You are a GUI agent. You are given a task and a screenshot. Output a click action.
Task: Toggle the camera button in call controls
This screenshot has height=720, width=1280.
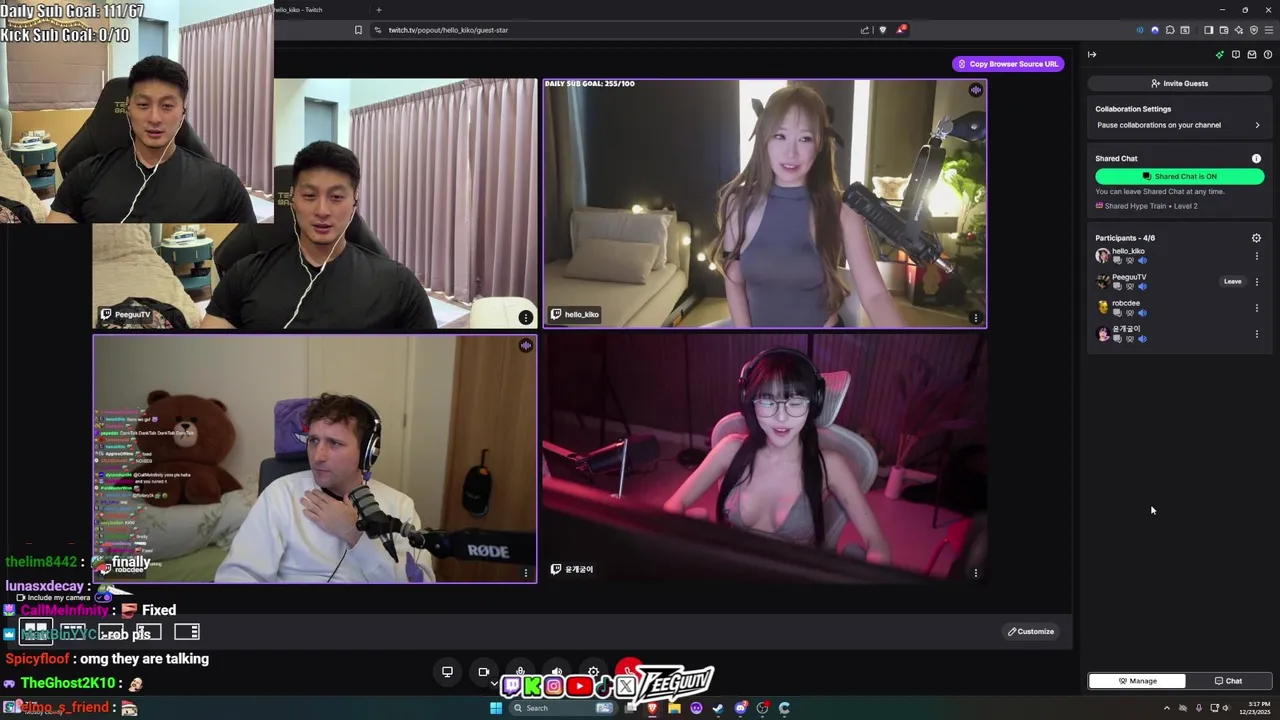484,671
